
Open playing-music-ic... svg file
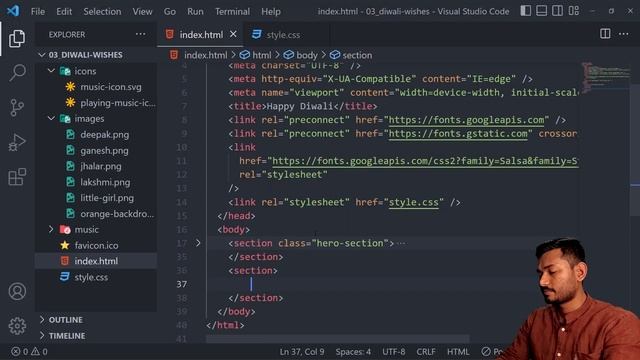click(118, 103)
